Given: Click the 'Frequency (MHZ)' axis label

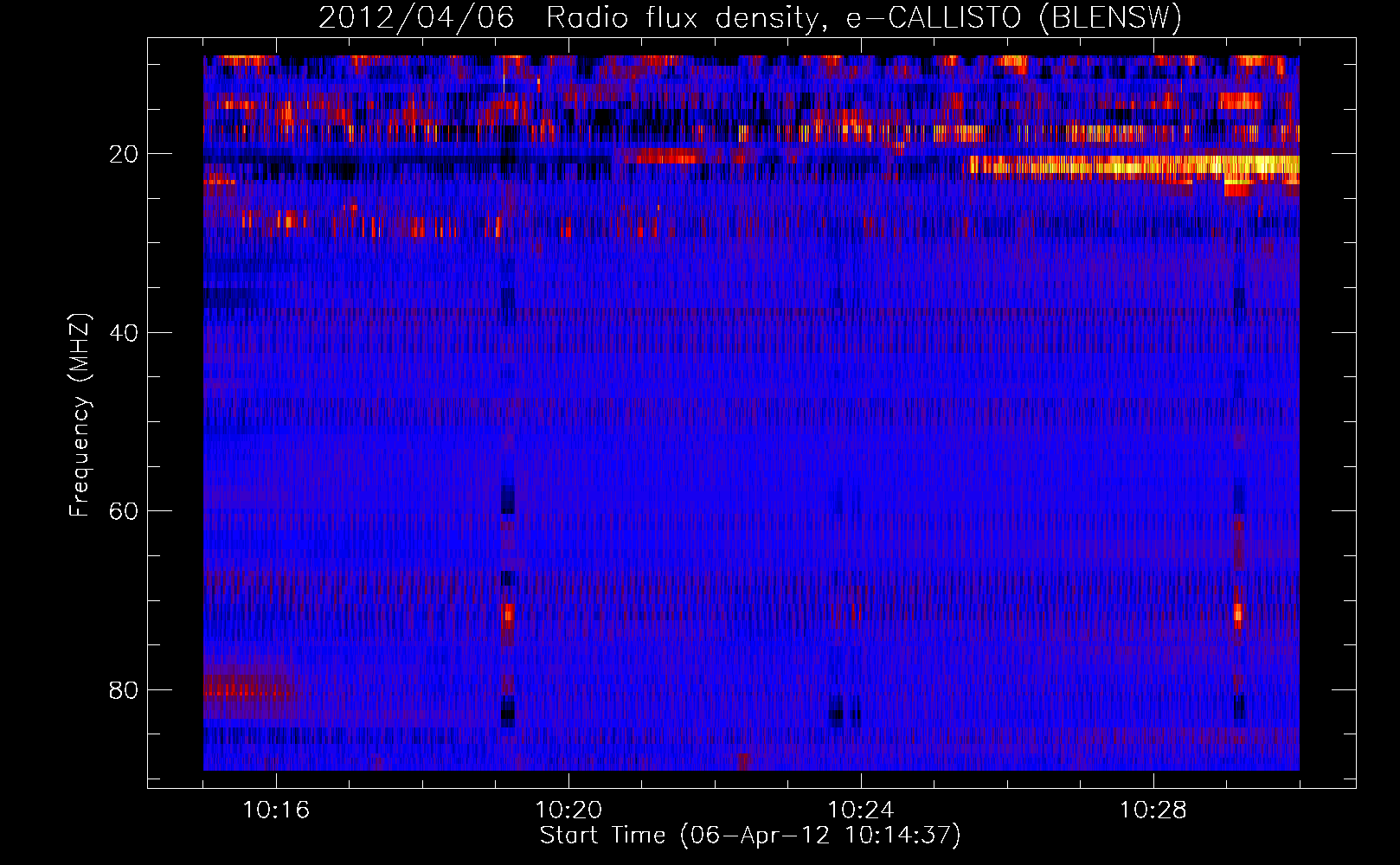Looking at the screenshot, I should pyautogui.click(x=80, y=415).
